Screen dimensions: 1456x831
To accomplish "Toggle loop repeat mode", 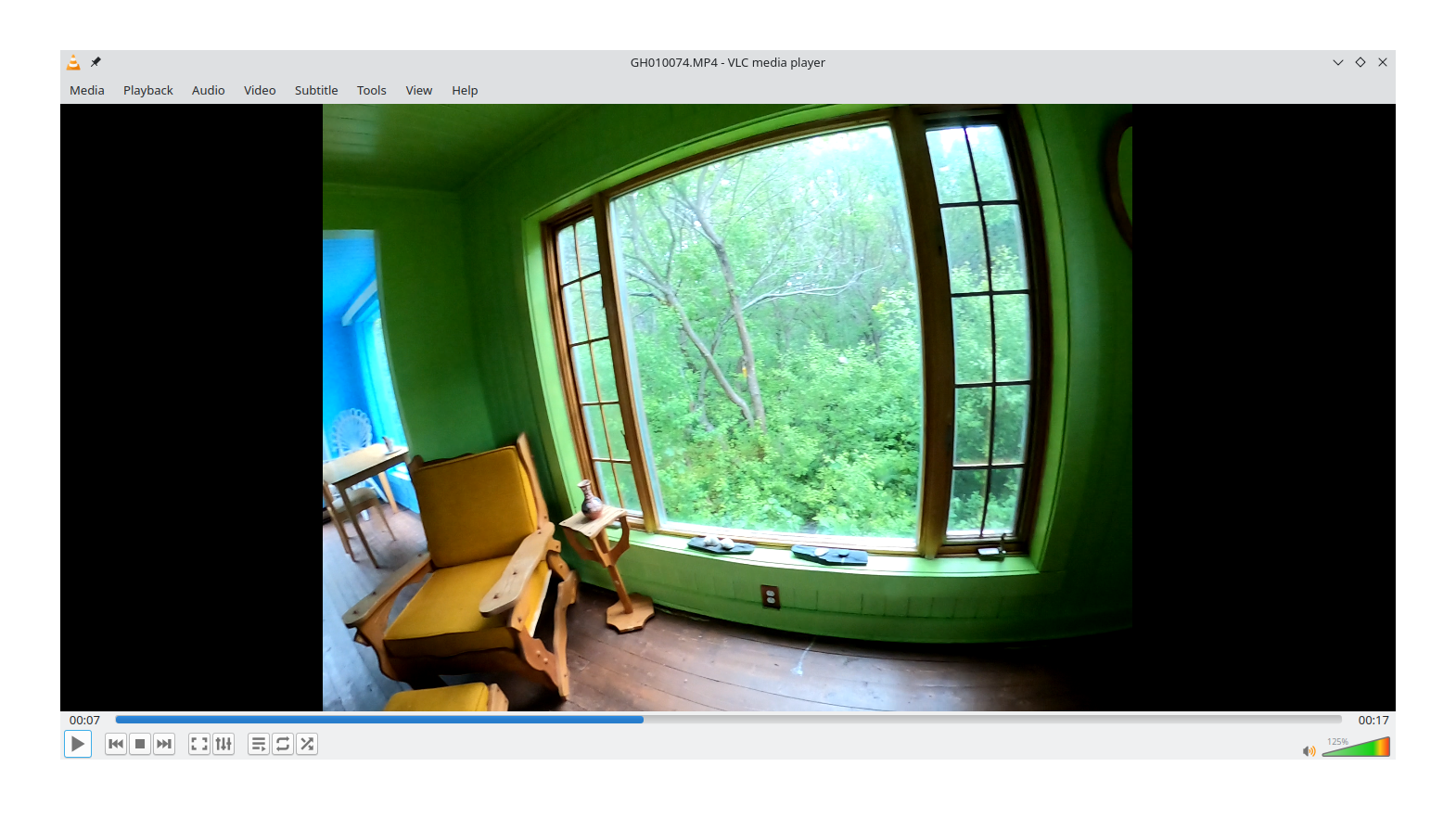I will point(283,744).
